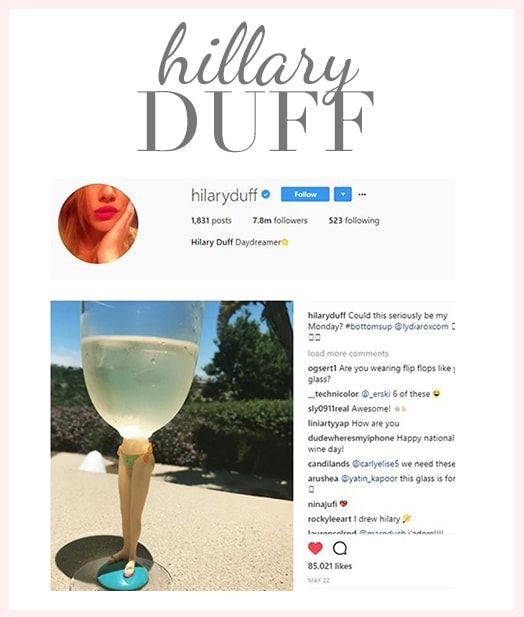View the 7.8m followers list
Image resolution: width=524 pixels, height=617 pixels.
(280, 220)
